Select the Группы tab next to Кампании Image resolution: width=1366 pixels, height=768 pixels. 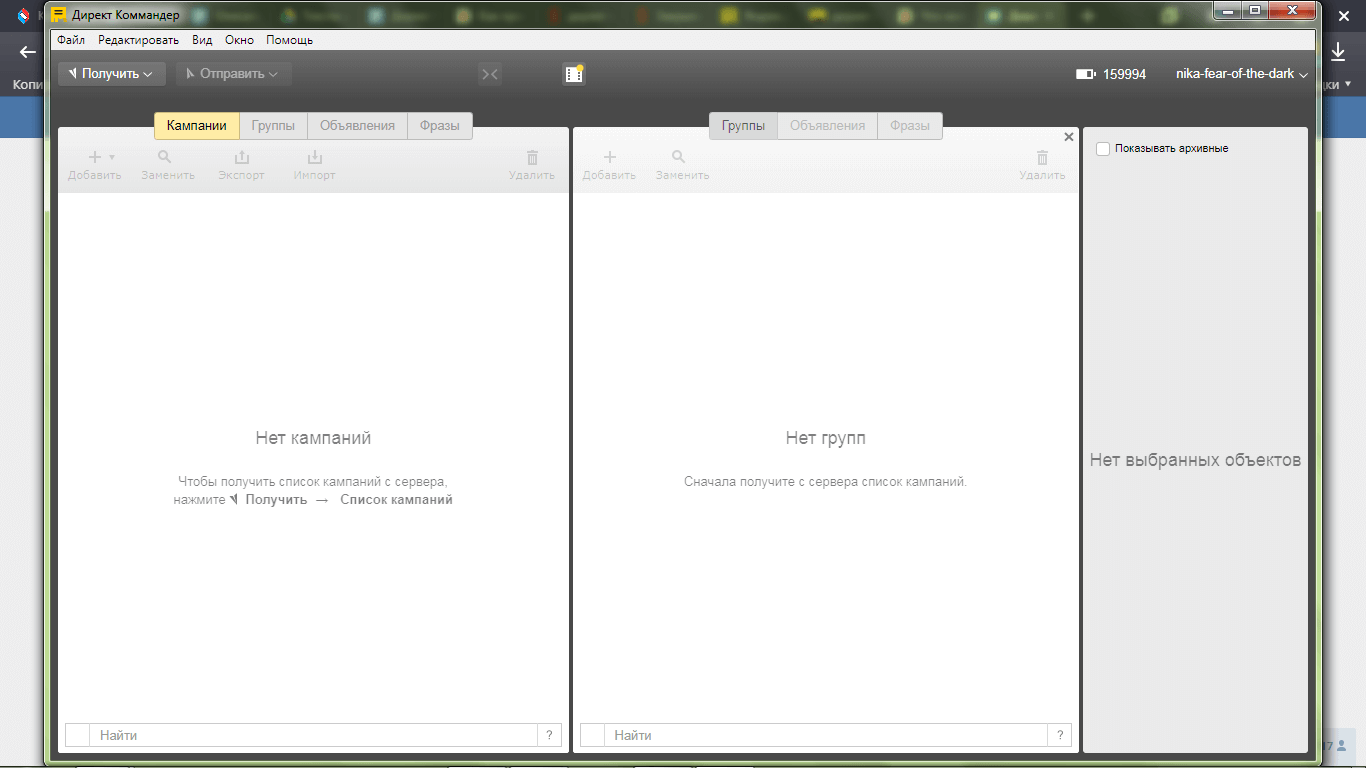[x=273, y=126]
